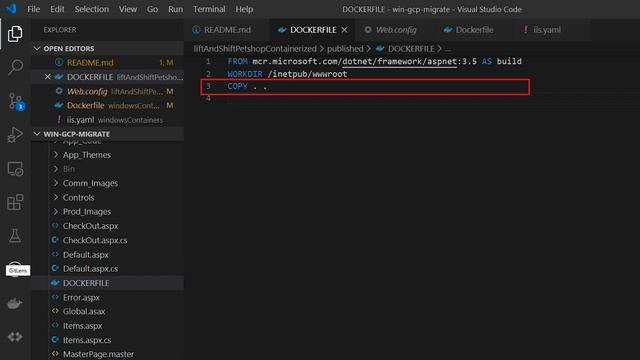The width and height of the screenshot is (640, 360).
Task: Open Items.aspx file
Action: (x=107, y=326)
